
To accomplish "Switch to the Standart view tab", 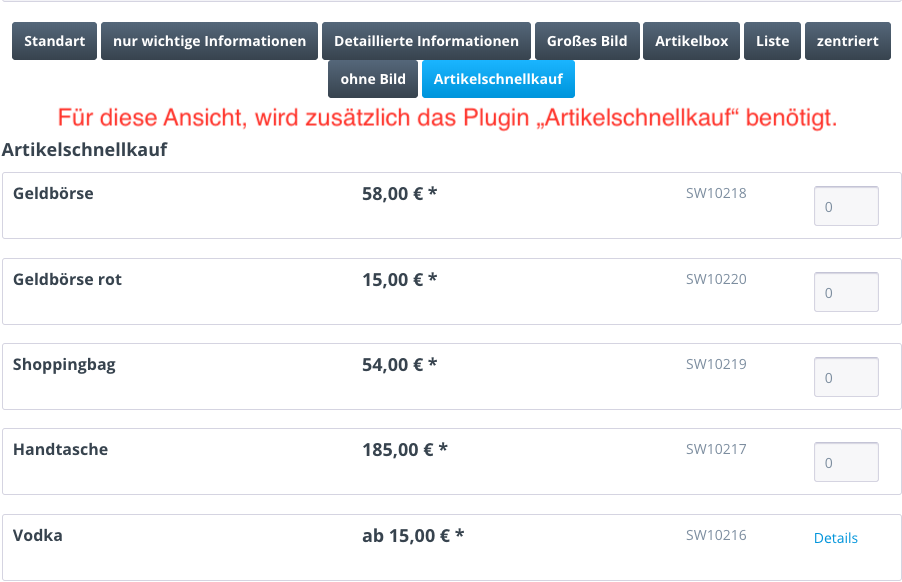I will (x=54, y=41).
